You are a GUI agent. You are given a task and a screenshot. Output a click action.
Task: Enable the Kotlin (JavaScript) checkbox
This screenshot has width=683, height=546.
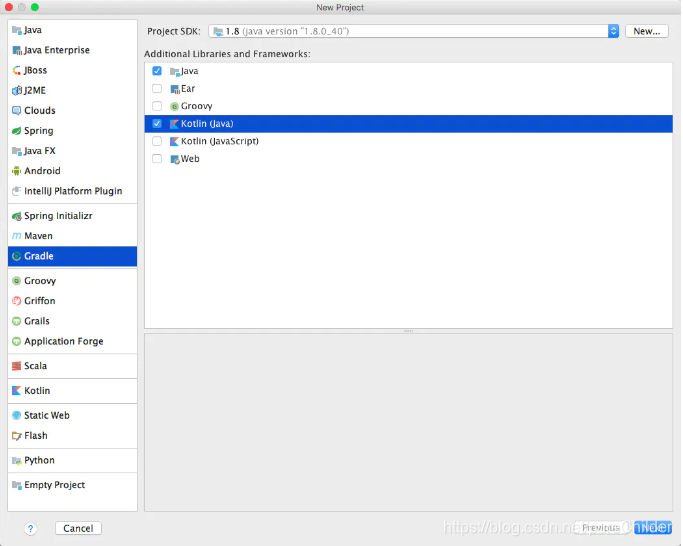pos(157,141)
